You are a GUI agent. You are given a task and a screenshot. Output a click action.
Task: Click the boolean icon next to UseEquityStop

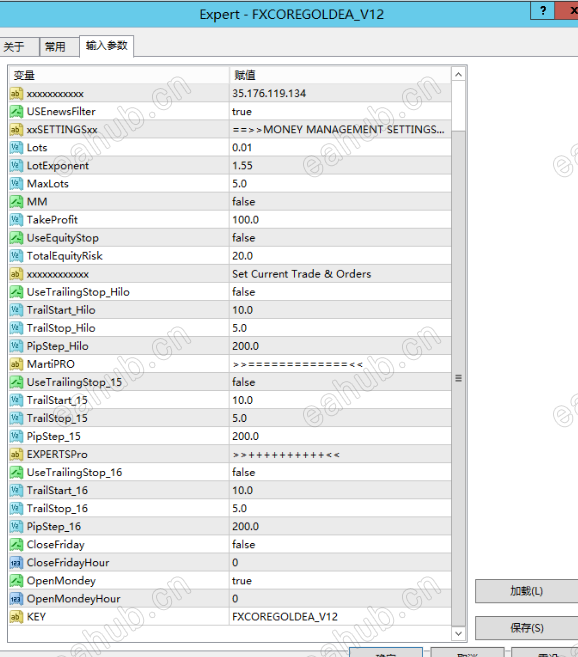pyautogui.click(x=16, y=238)
